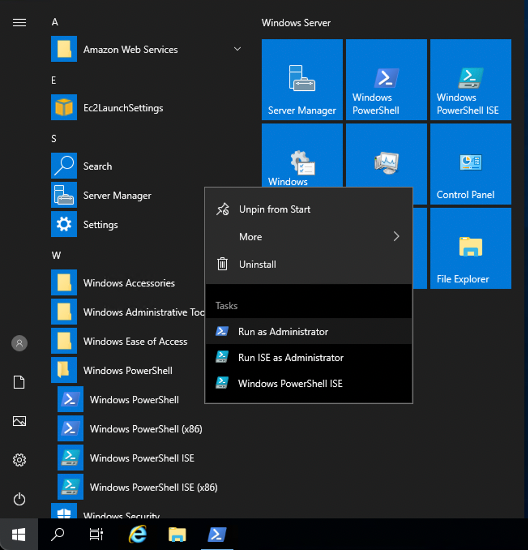Expand Windows Ease of Access folder
The image size is (528, 550).
pyautogui.click(x=126, y=341)
